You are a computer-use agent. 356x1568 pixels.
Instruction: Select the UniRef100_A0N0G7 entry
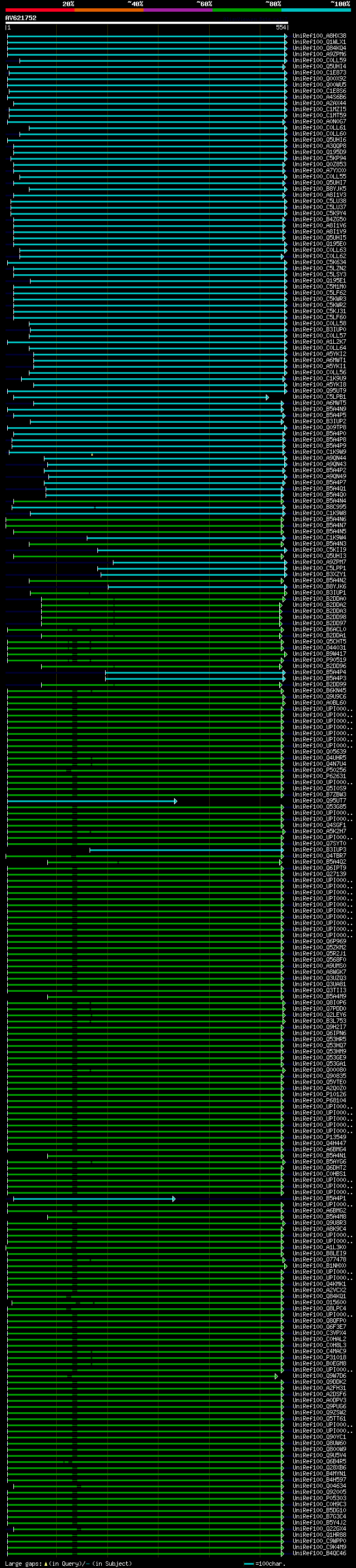tap(319, 122)
